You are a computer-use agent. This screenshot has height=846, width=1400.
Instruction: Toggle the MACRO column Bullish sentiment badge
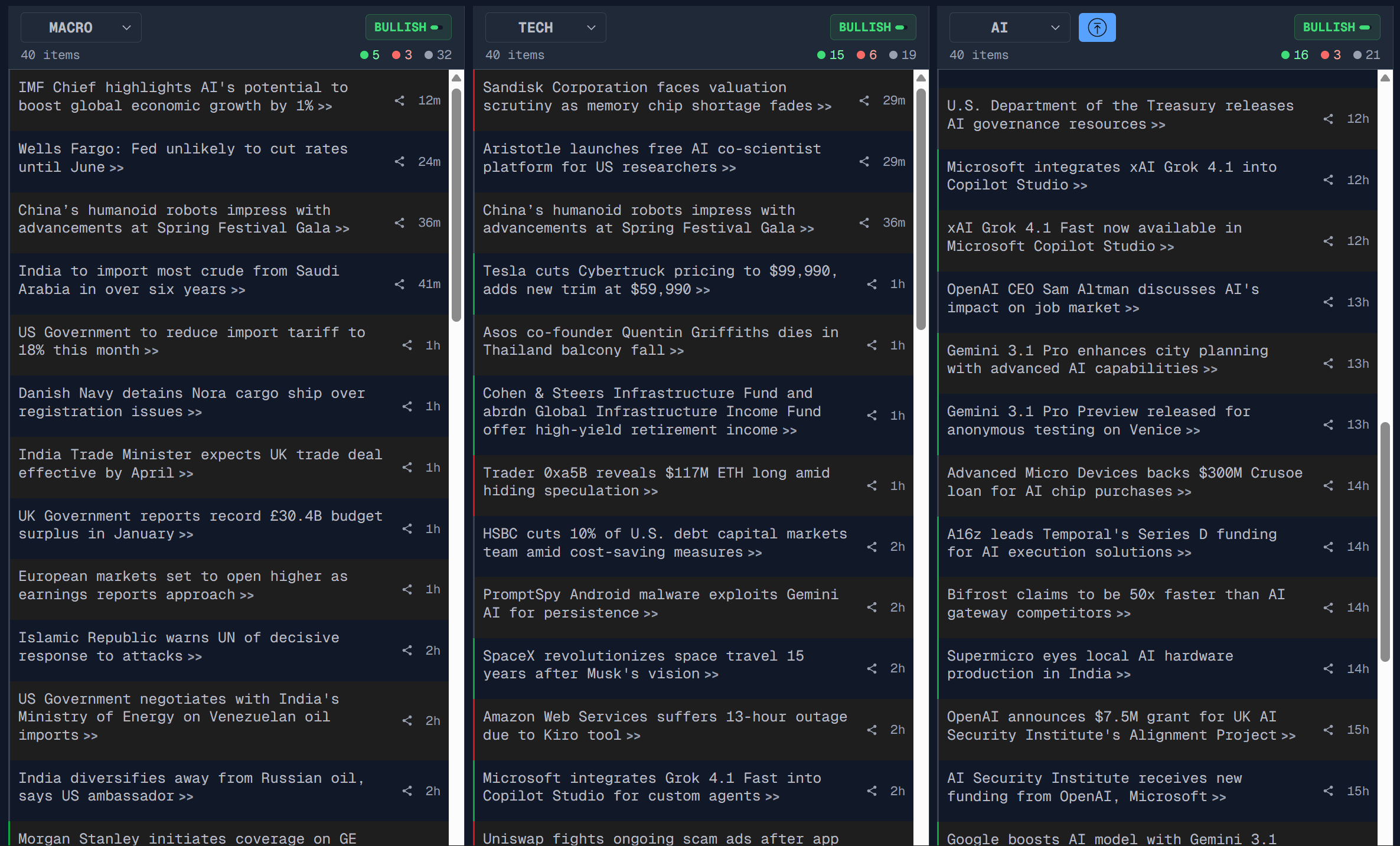point(408,27)
